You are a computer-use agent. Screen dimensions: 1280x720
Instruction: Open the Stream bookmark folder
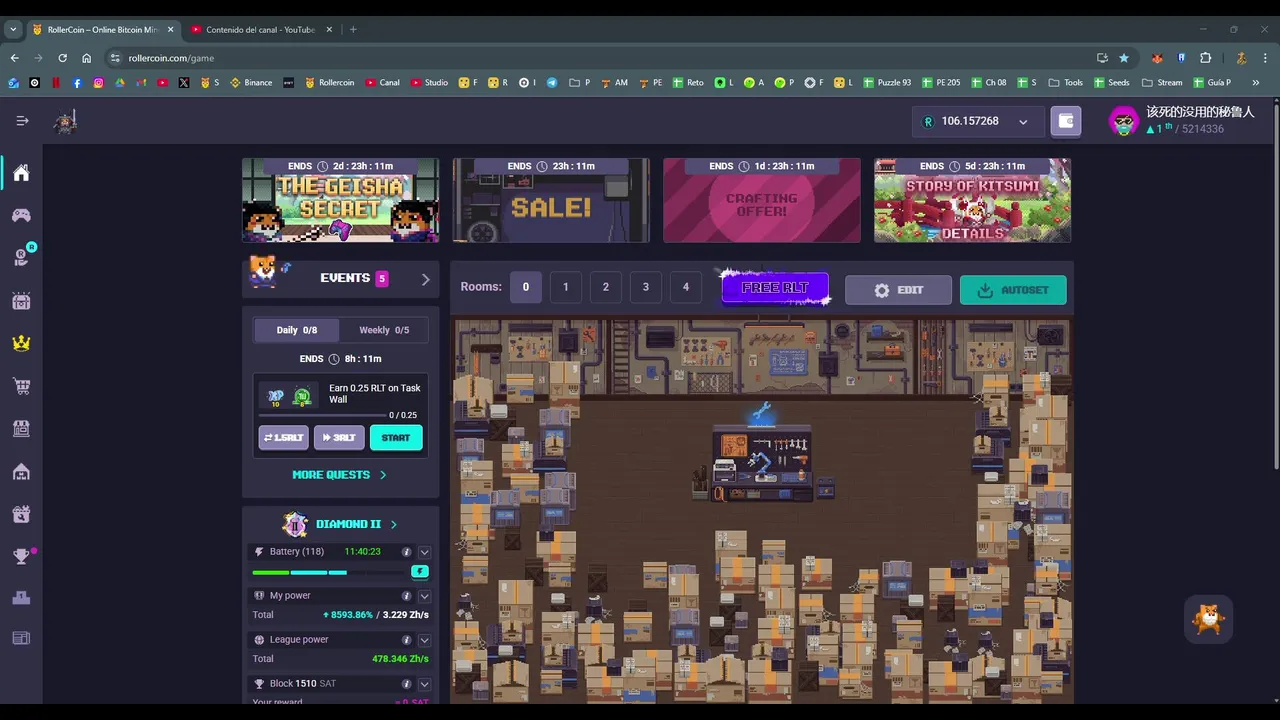click(x=1162, y=83)
